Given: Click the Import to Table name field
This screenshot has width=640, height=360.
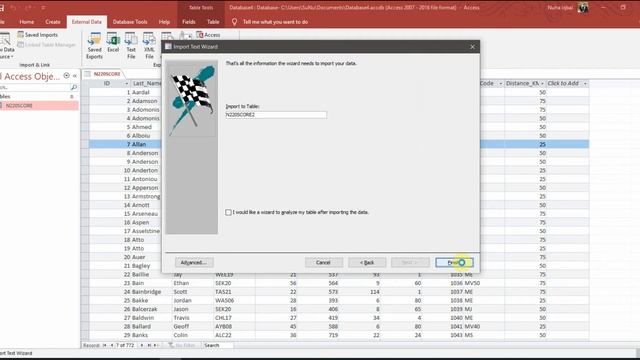Looking at the screenshot, I should coord(276,115).
